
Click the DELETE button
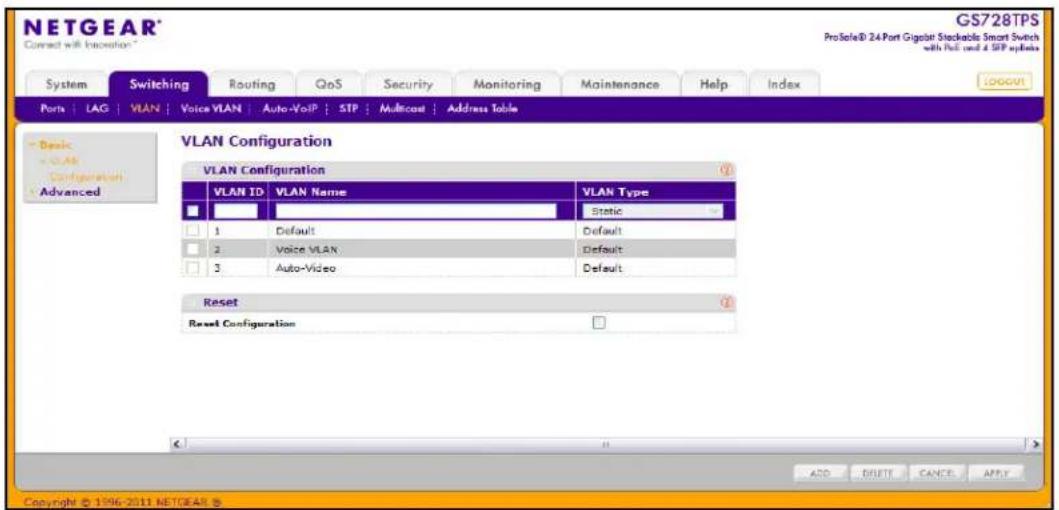pyautogui.click(x=879, y=473)
